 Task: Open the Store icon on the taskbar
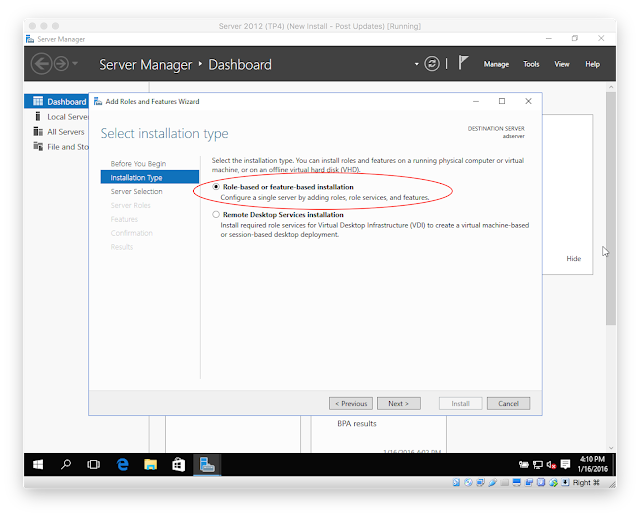[x=178, y=465]
